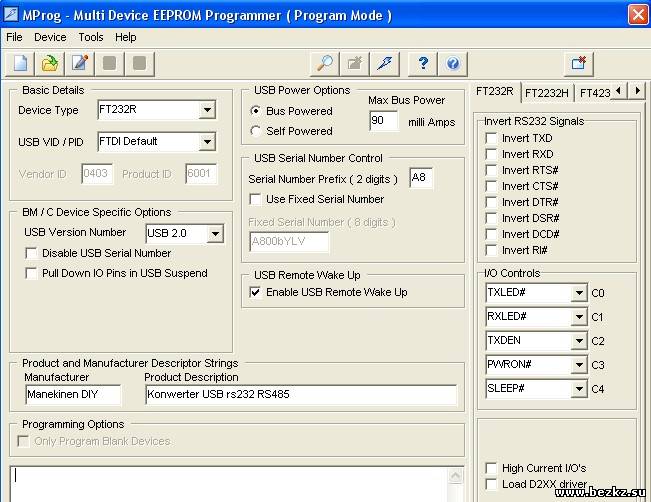Click the Product Description text field
651x502 pixels.
click(x=301, y=394)
